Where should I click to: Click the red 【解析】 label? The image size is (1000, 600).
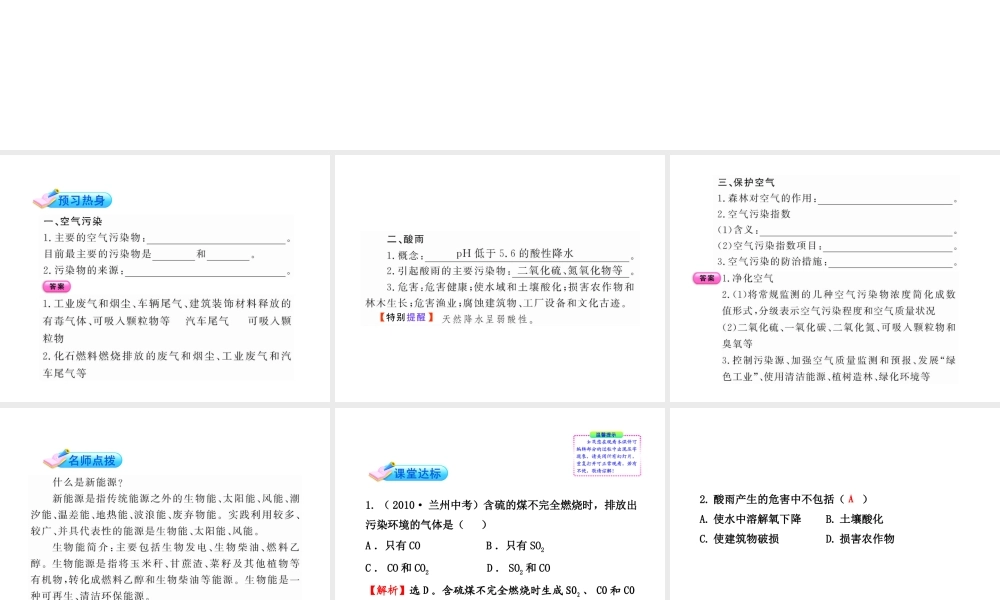click(387, 590)
